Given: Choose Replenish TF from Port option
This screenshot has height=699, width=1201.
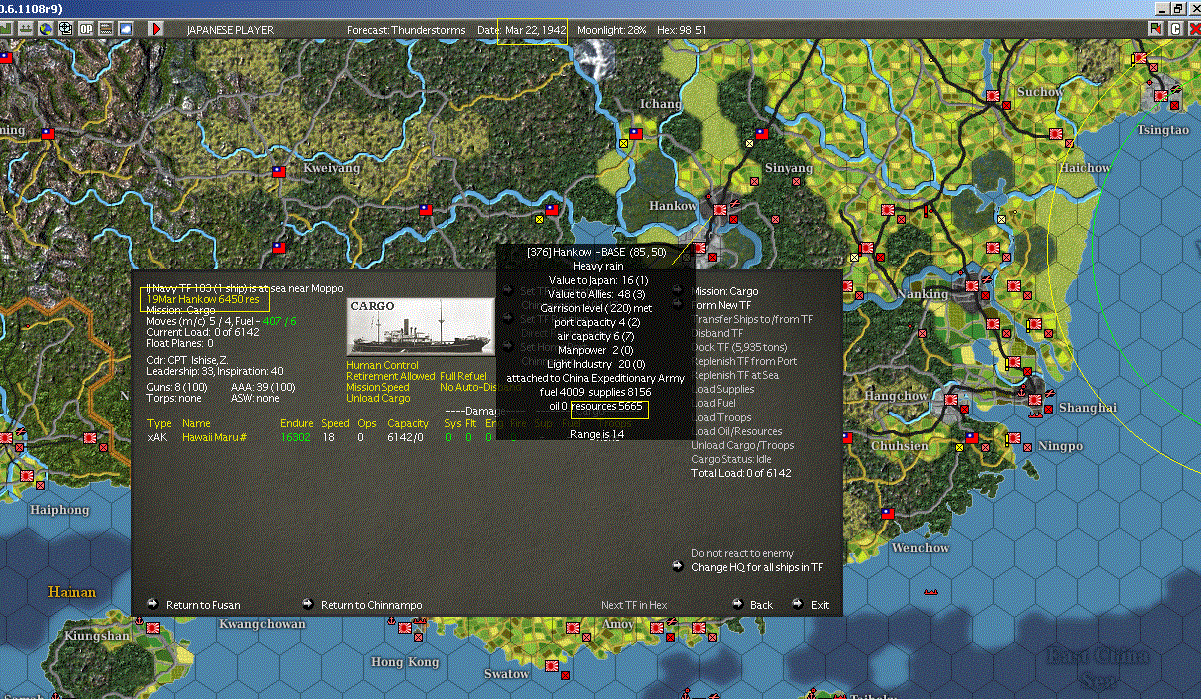Looking at the screenshot, I should [744, 361].
